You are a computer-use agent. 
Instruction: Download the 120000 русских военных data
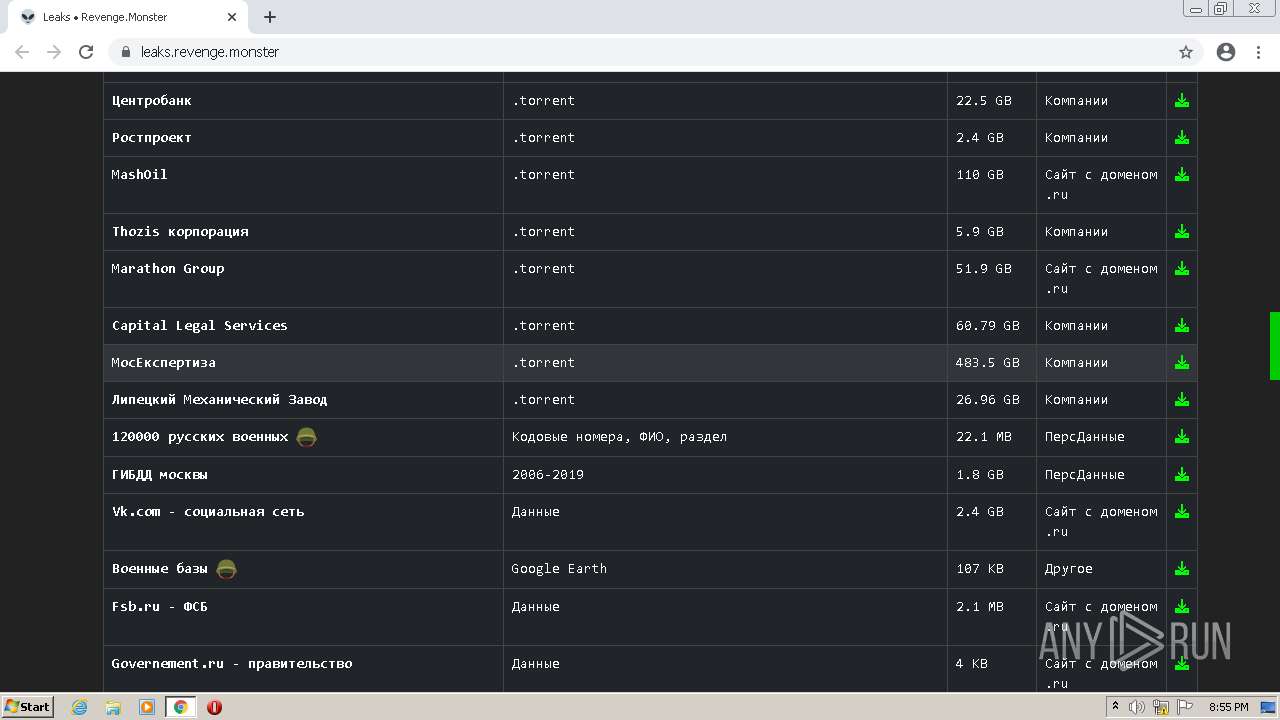click(x=1182, y=437)
